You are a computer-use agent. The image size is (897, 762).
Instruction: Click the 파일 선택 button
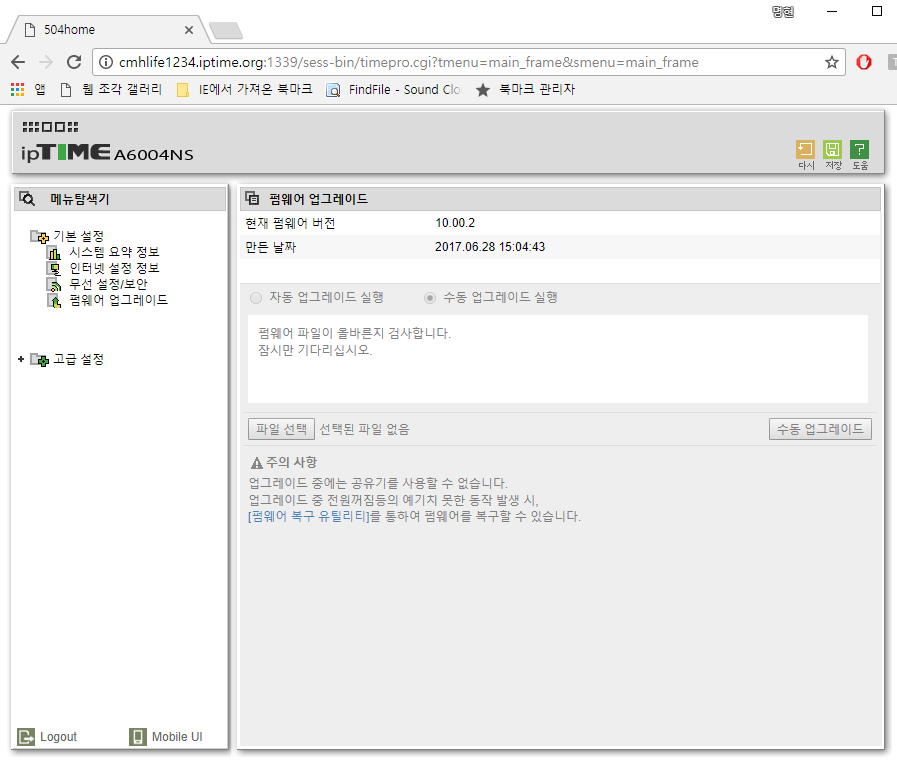(281, 429)
